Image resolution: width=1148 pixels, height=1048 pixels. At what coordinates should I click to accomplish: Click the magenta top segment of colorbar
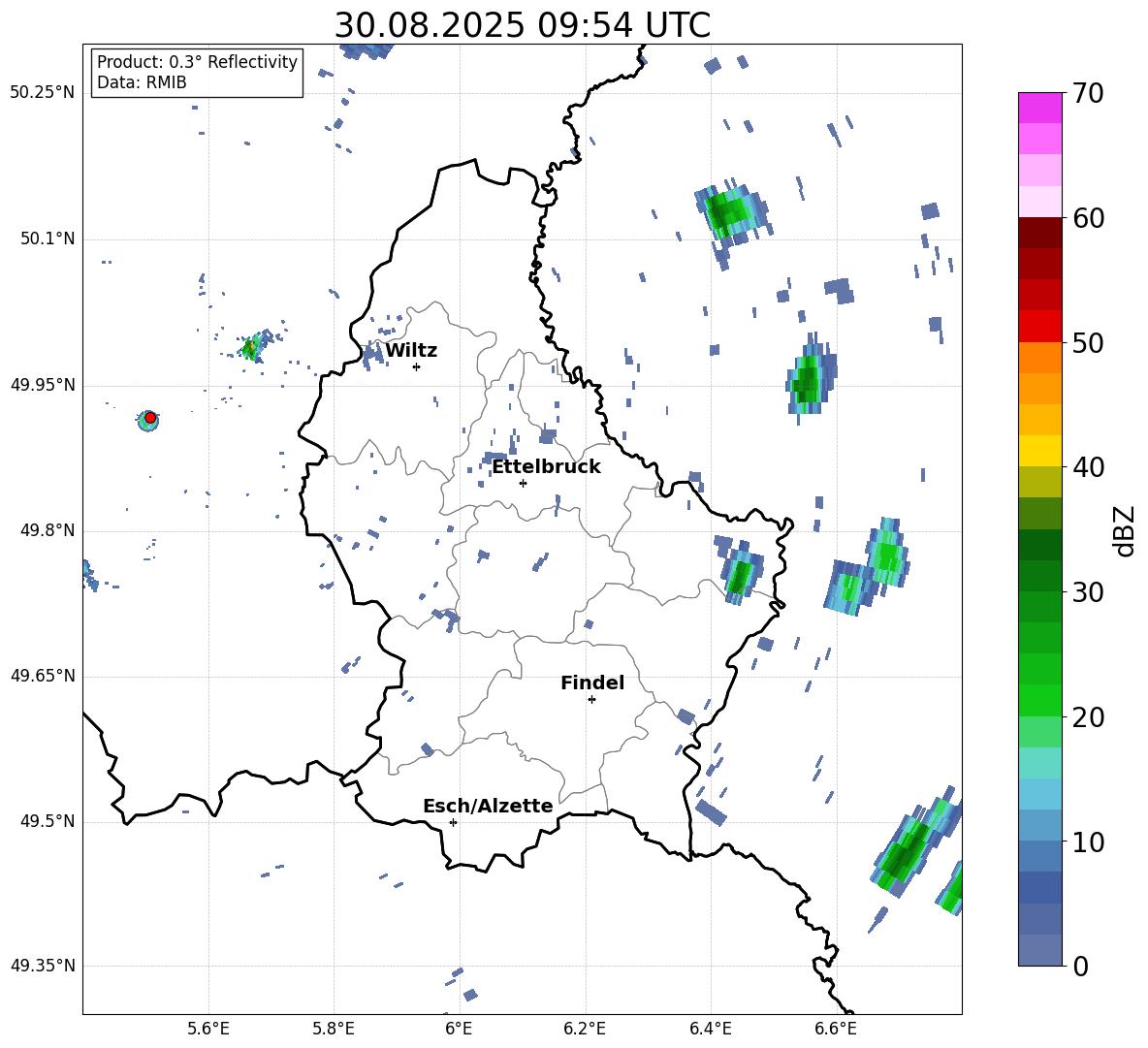[1039, 108]
